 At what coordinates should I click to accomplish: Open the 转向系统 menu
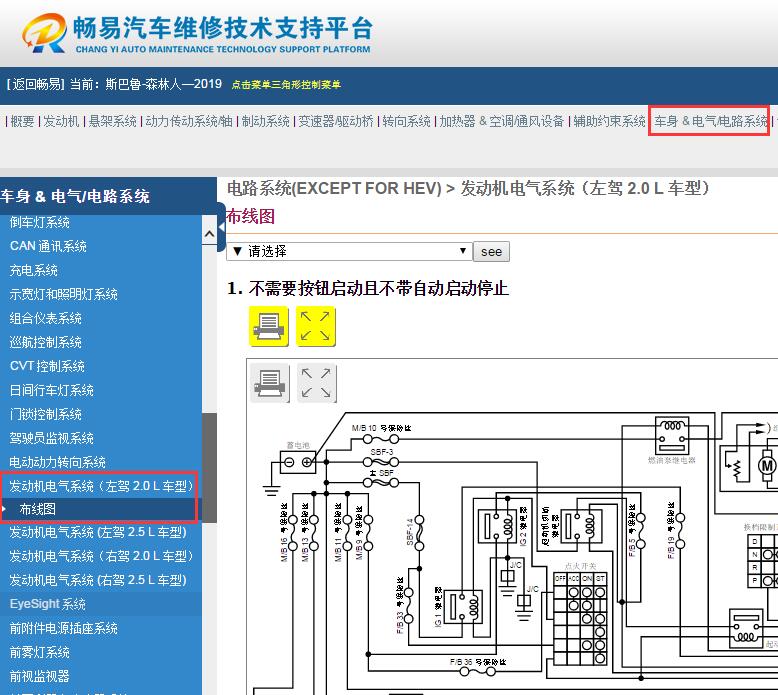click(x=406, y=121)
